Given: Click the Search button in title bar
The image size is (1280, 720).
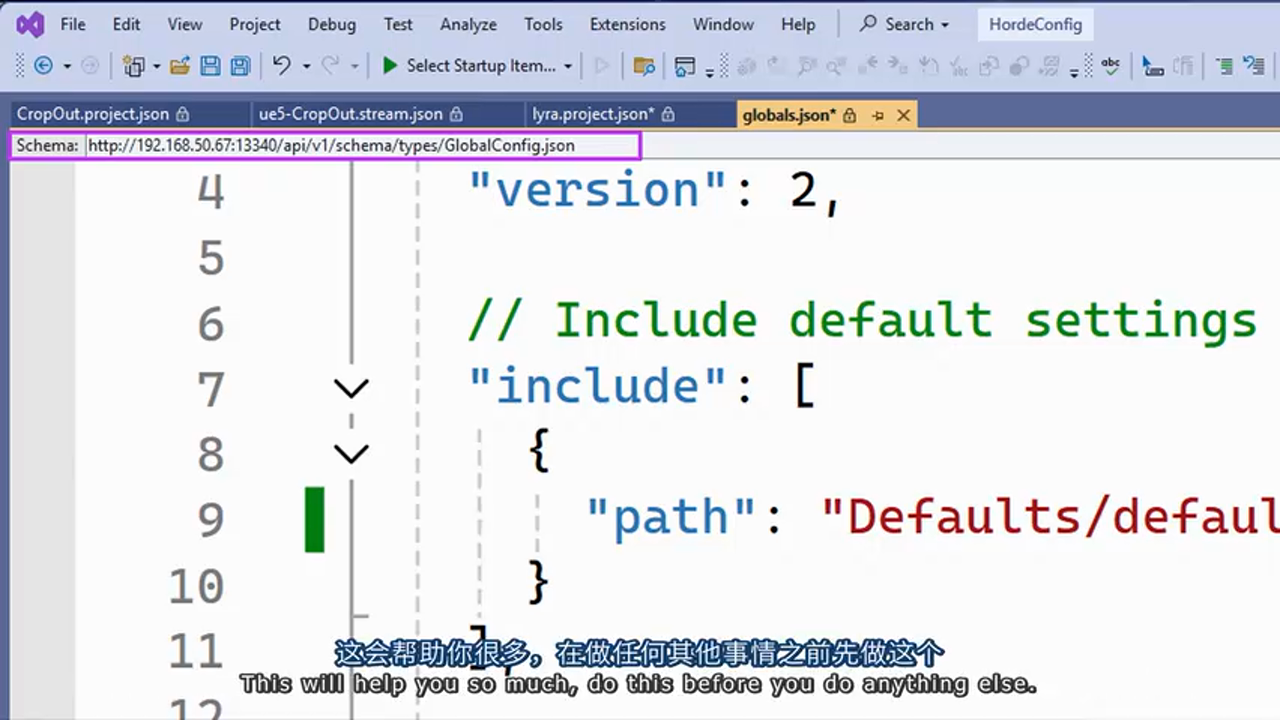Looking at the screenshot, I should click(904, 24).
